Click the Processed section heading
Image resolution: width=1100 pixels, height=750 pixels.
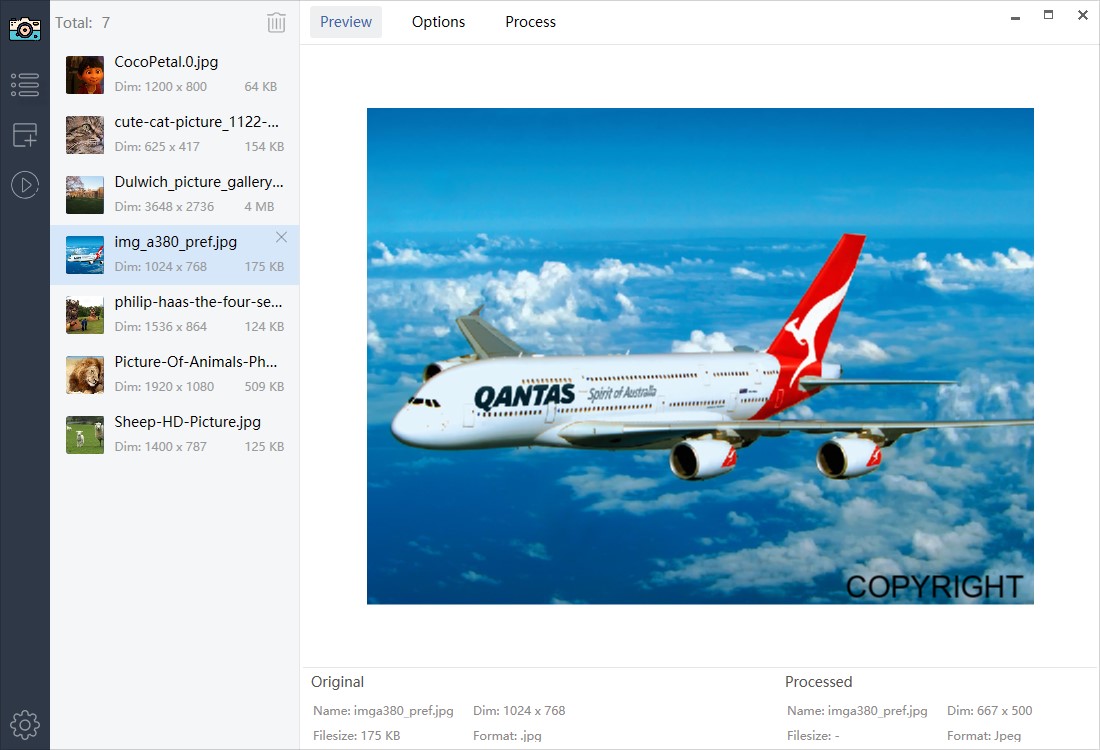(x=819, y=682)
